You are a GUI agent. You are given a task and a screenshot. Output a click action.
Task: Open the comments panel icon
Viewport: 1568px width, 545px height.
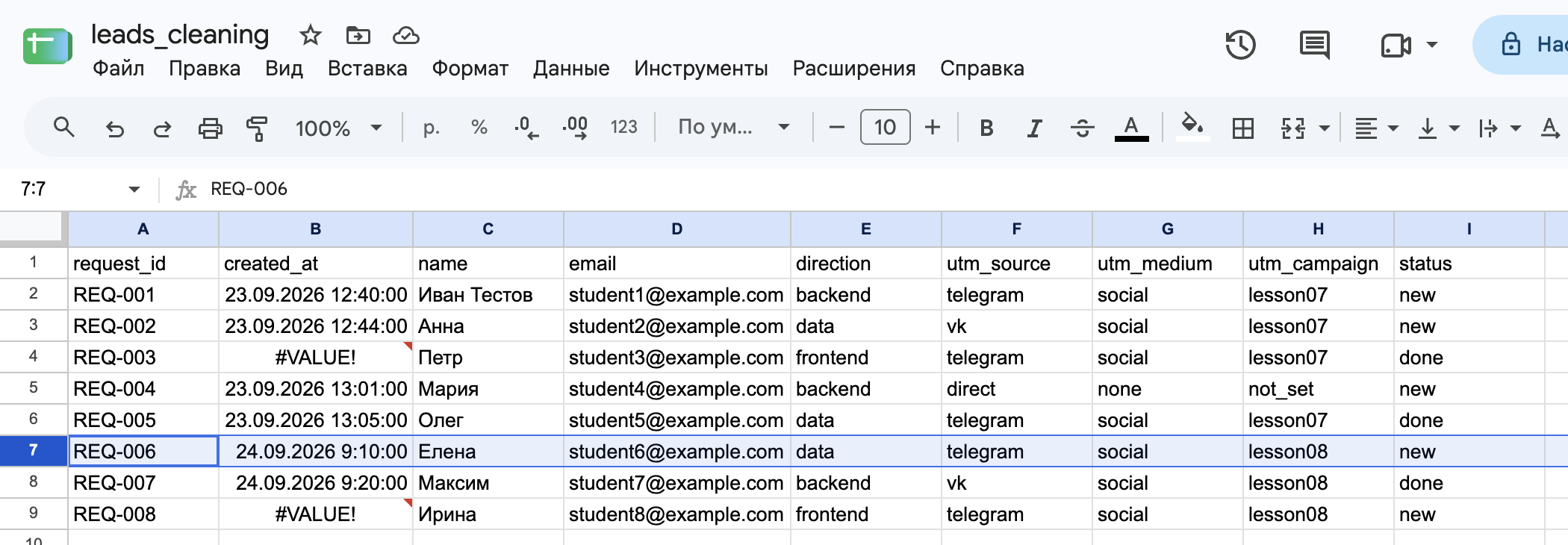pyautogui.click(x=1314, y=45)
